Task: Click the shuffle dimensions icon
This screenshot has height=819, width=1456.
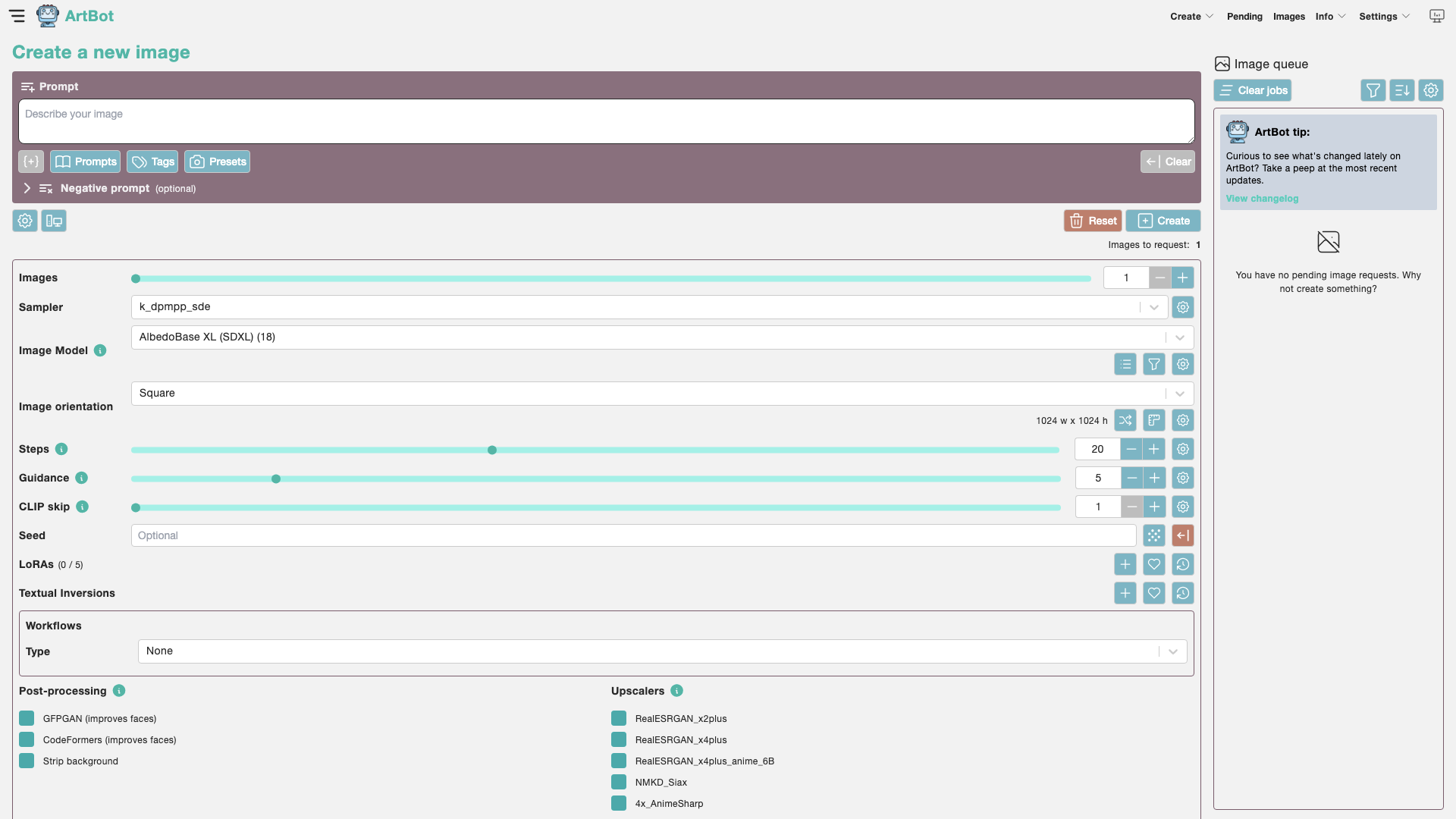Action: click(1125, 420)
